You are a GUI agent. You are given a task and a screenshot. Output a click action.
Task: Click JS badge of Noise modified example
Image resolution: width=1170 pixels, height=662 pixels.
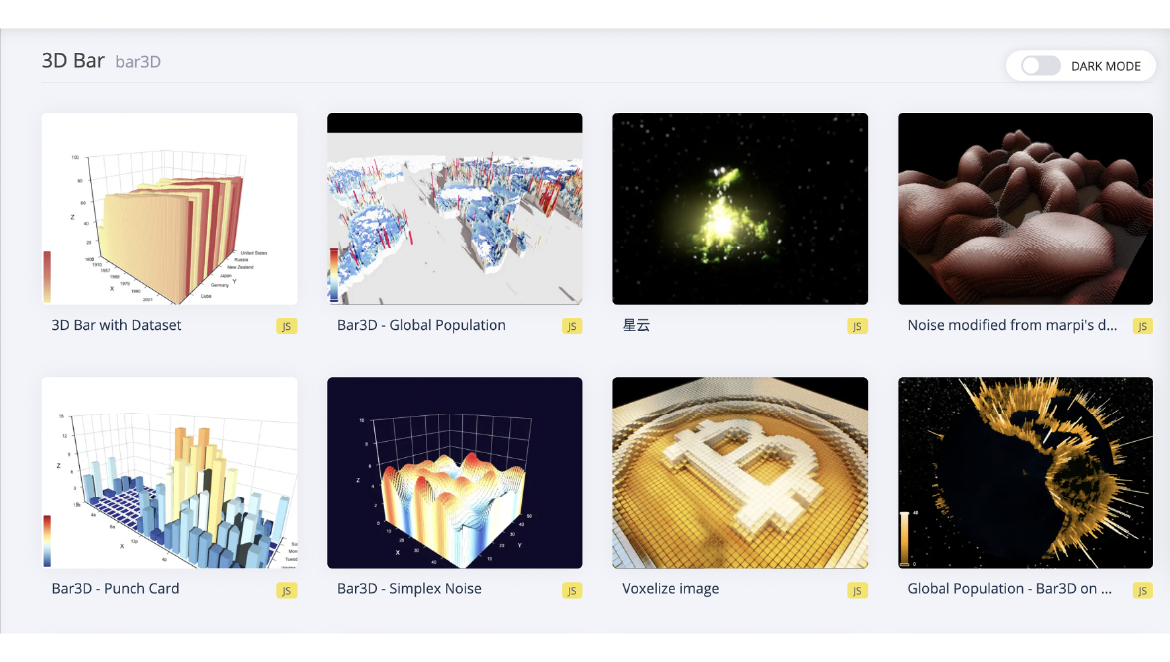[x=1142, y=326]
